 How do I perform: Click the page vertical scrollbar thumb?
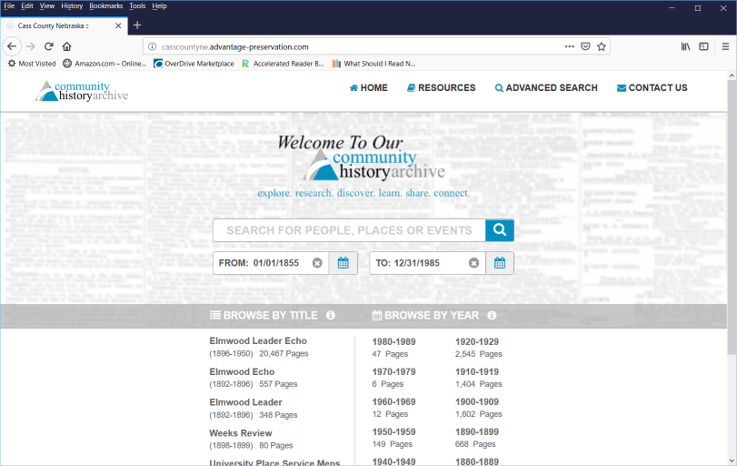click(732, 217)
